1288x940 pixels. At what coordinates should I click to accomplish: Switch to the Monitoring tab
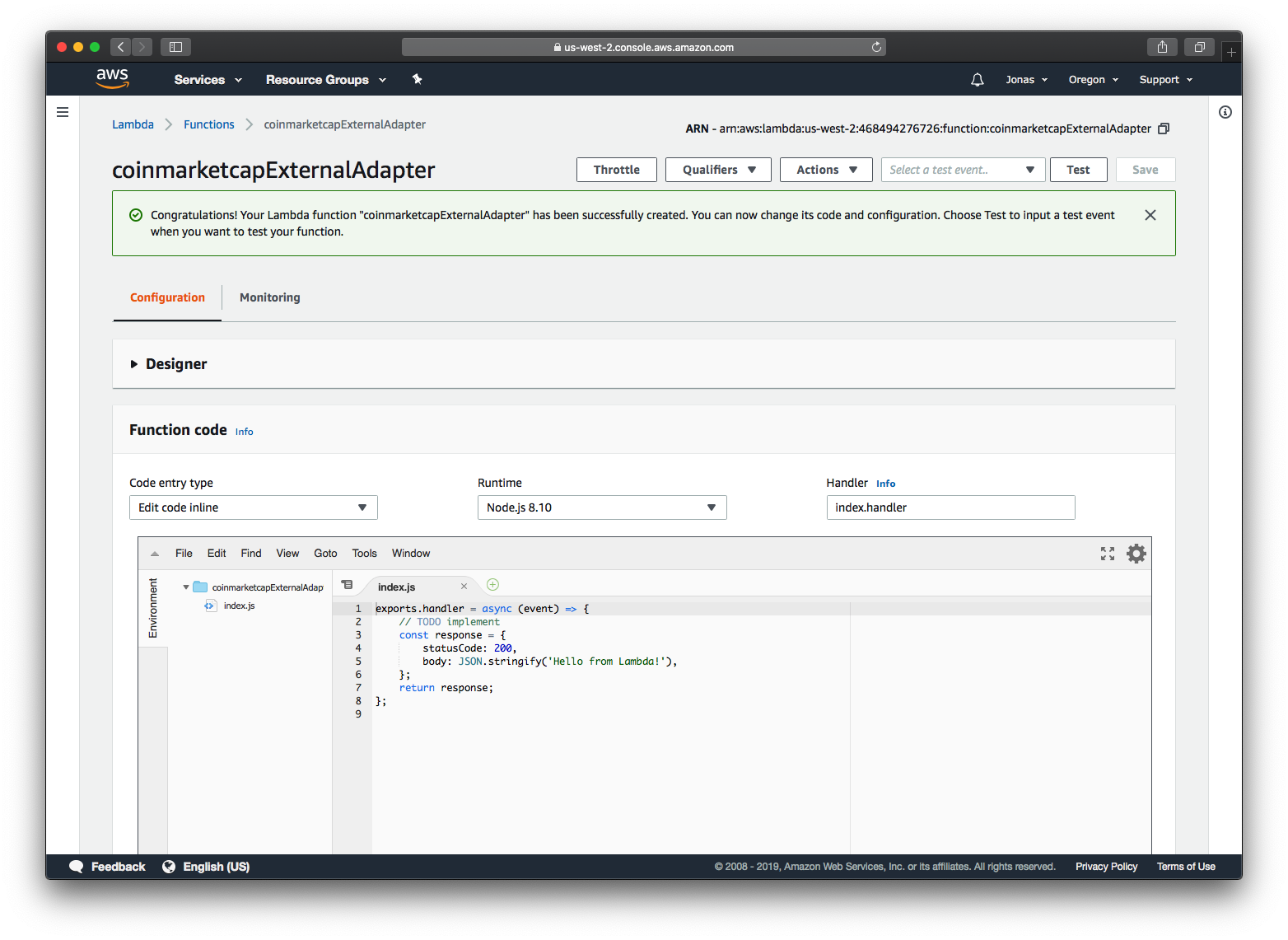(x=269, y=297)
